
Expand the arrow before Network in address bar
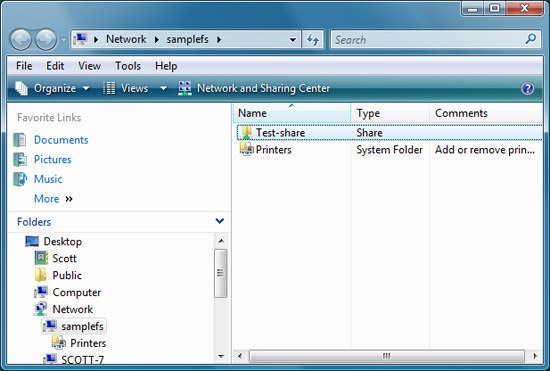pos(96,39)
